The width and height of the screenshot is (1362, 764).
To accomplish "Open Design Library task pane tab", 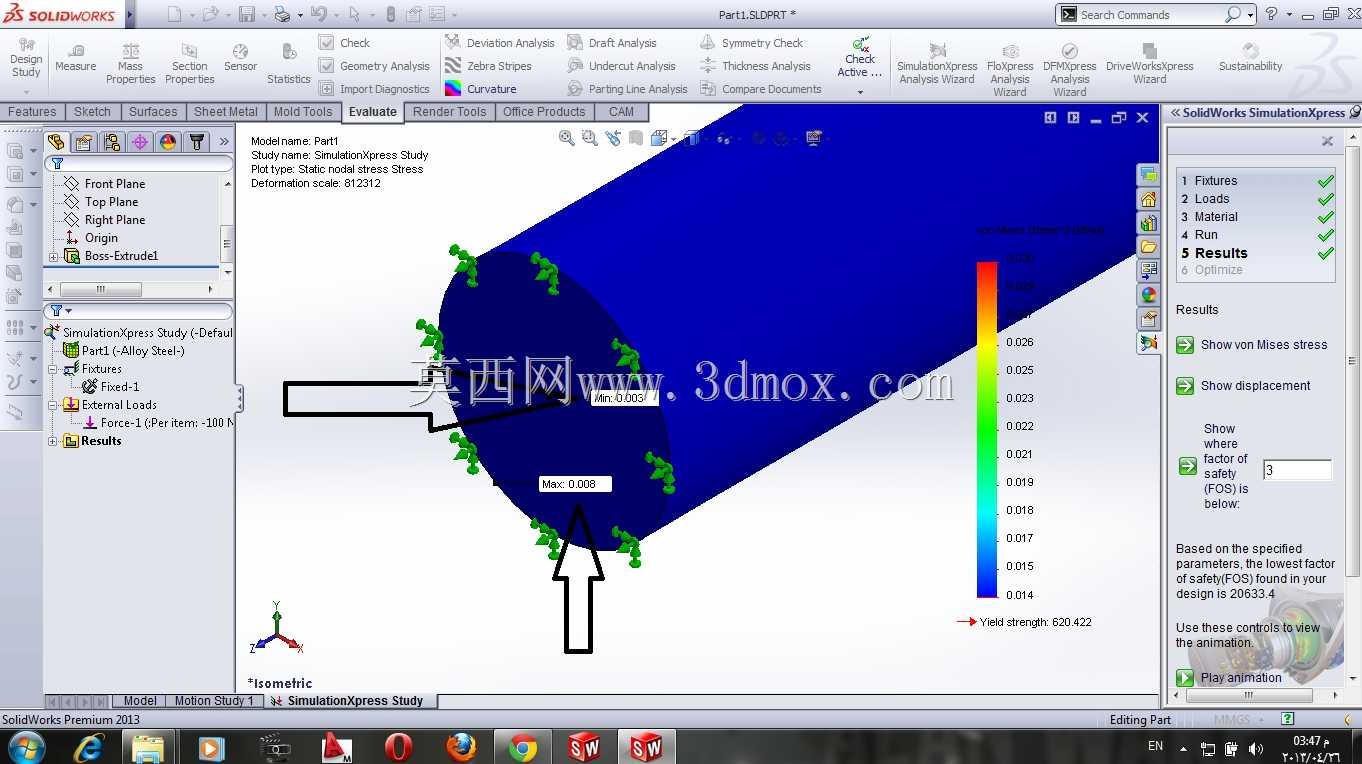I will click(1148, 223).
